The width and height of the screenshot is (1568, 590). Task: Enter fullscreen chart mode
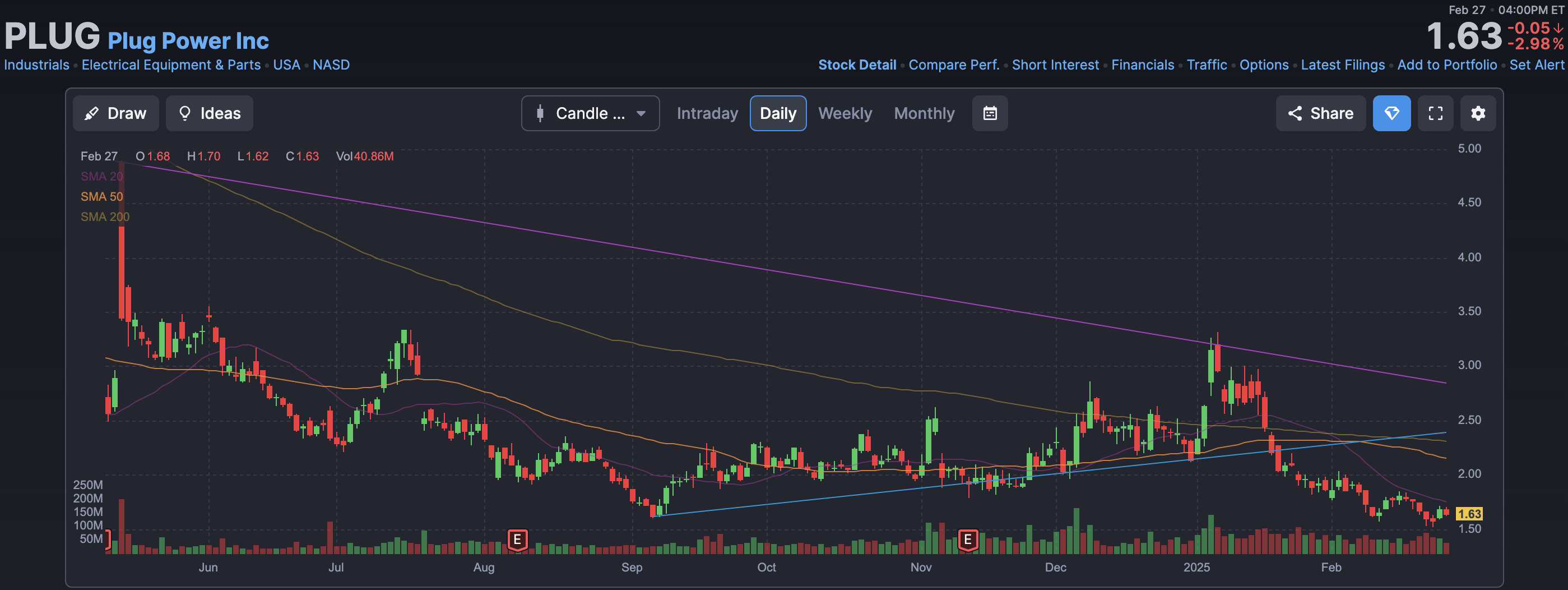coord(1435,113)
